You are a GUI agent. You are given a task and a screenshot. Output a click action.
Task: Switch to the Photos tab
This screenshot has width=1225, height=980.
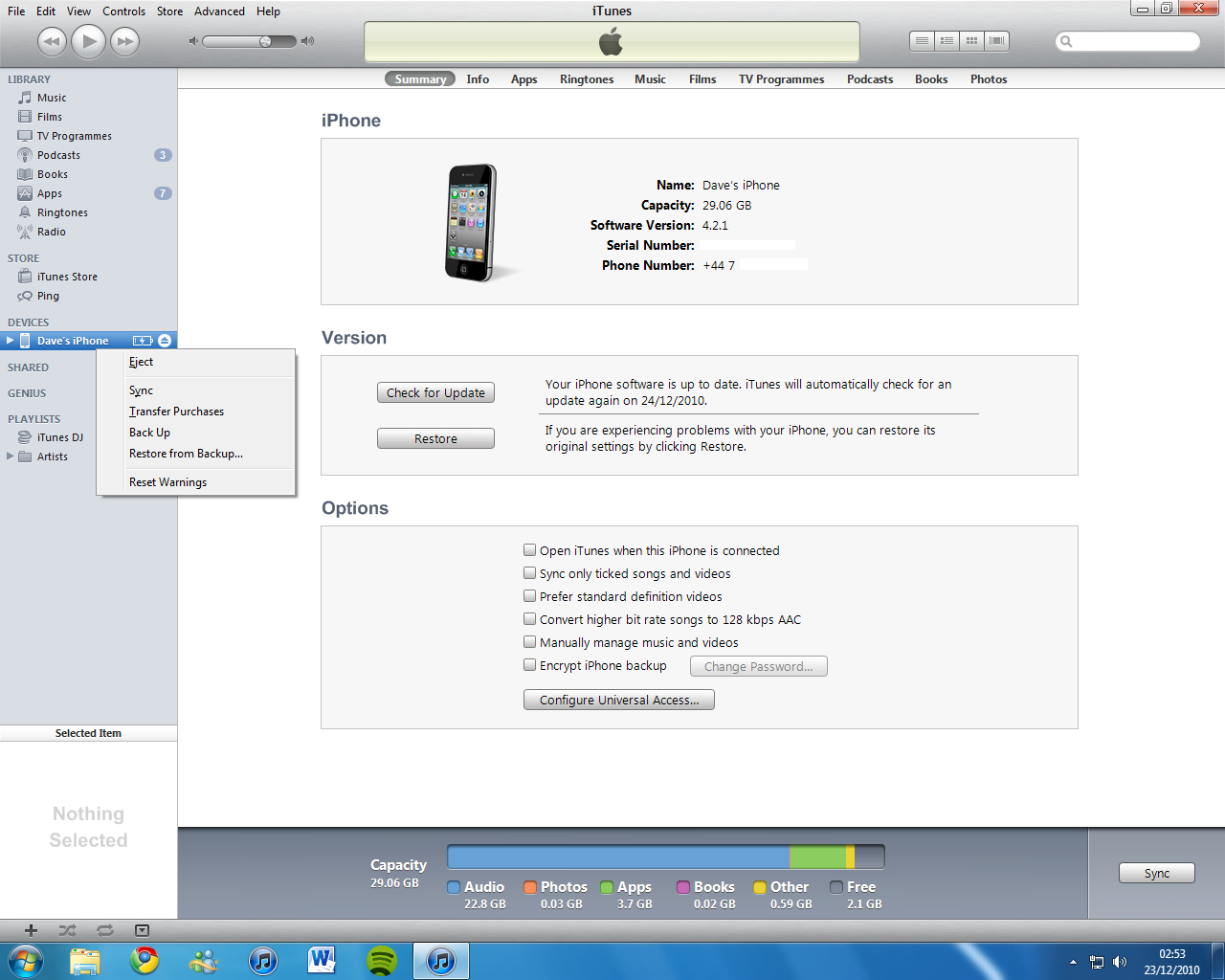(x=989, y=79)
